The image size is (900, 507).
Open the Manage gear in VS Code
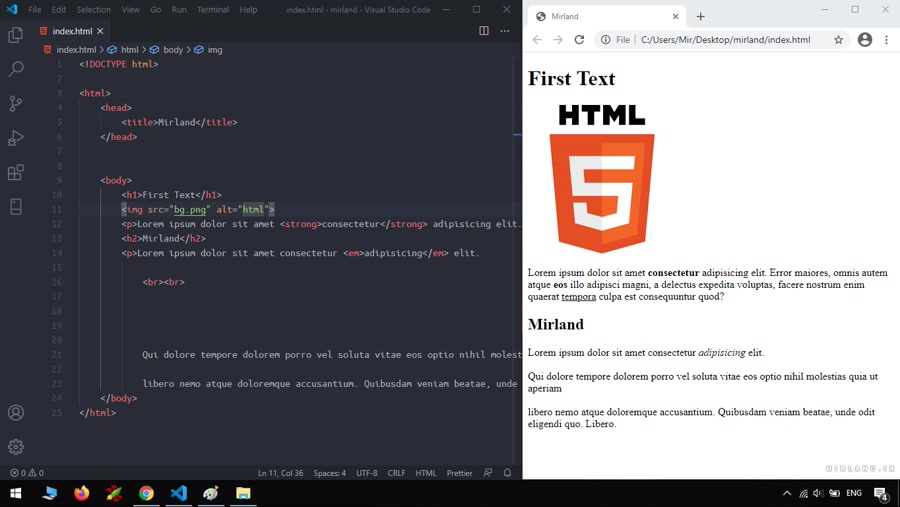[x=15, y=447]
